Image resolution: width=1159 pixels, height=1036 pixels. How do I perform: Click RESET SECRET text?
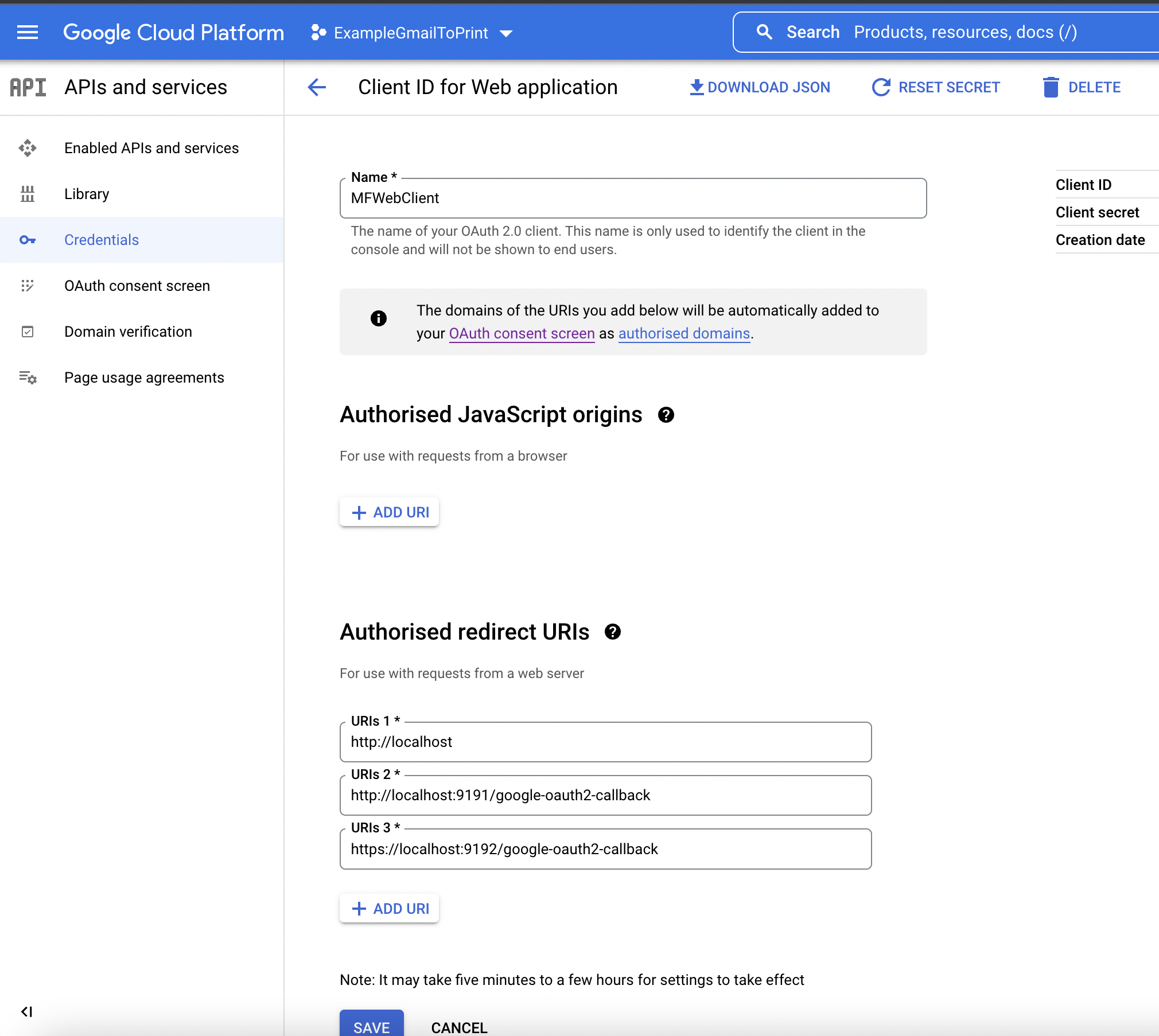click(x=949, y=87)
